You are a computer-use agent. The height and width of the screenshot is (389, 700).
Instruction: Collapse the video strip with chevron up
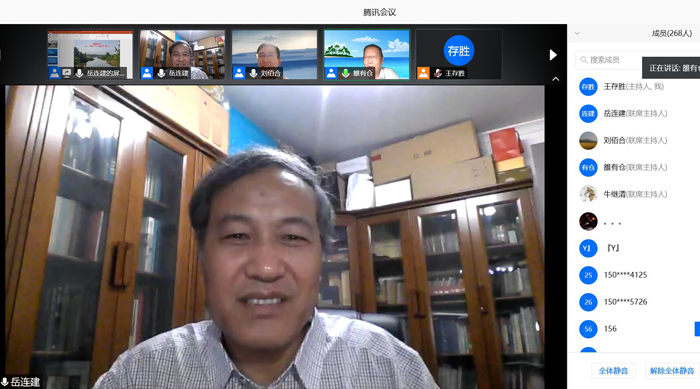(555, 79)
